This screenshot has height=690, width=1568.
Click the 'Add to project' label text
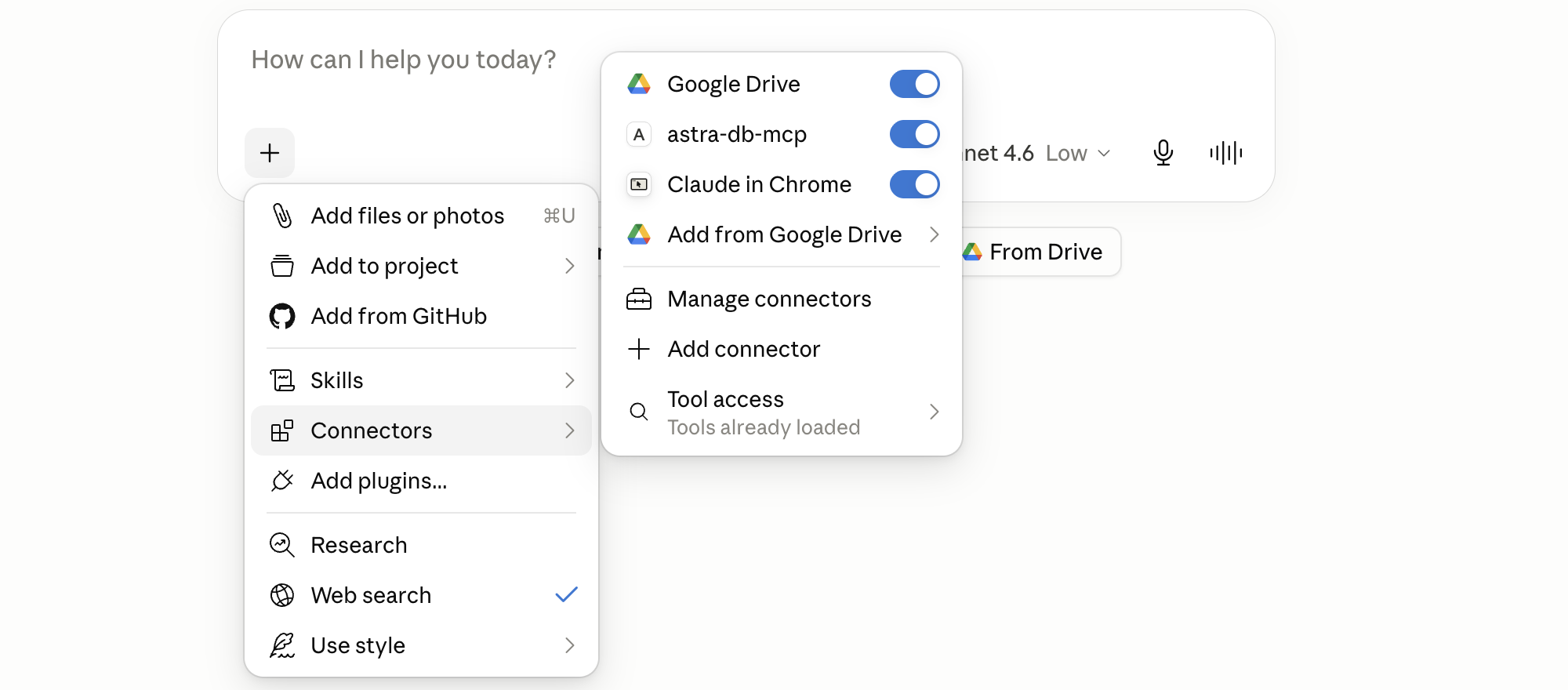(x=384, y=267)
